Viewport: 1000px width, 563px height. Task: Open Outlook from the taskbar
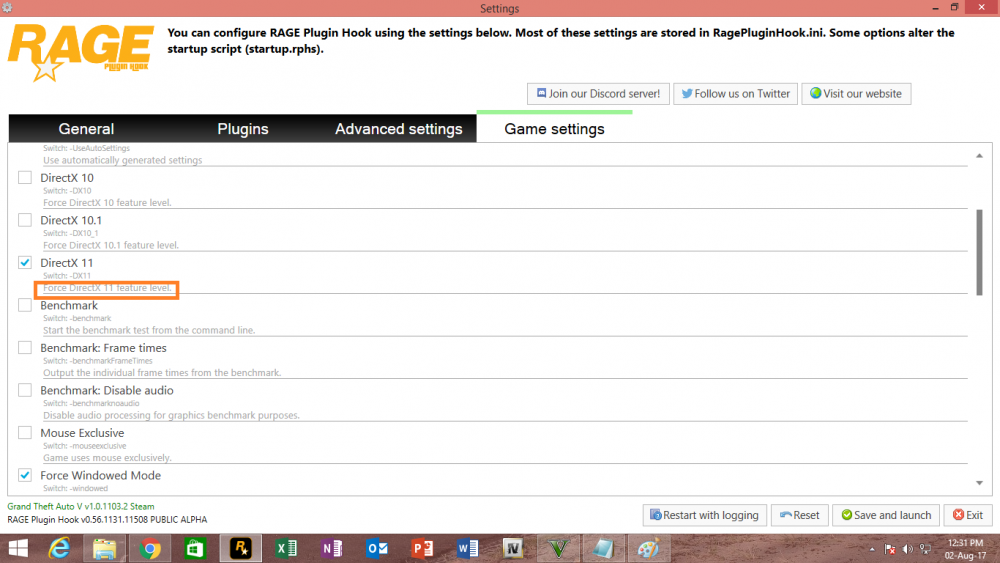click(x=377, y=548)
